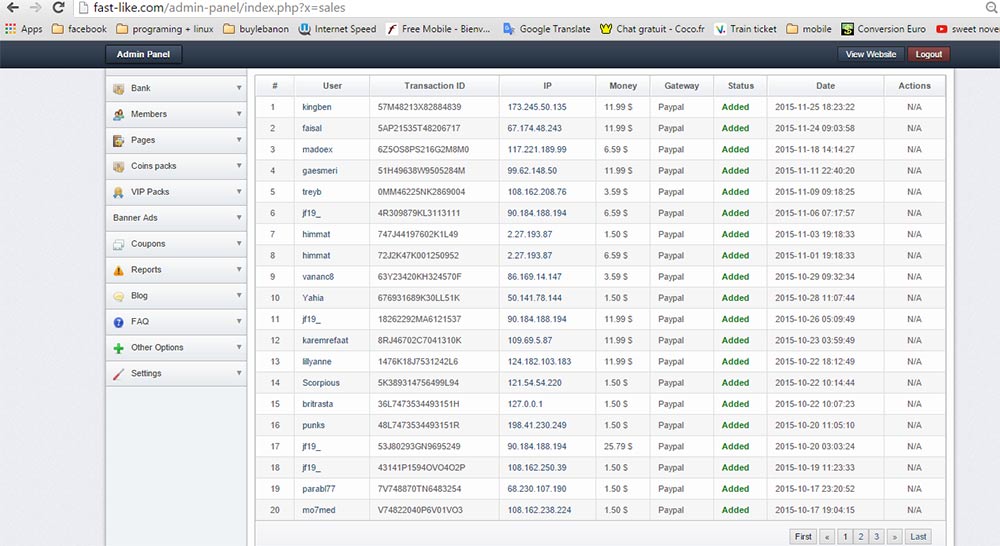
Task: Open the Apps grid bookmark icon
Action: click(10, 29)
